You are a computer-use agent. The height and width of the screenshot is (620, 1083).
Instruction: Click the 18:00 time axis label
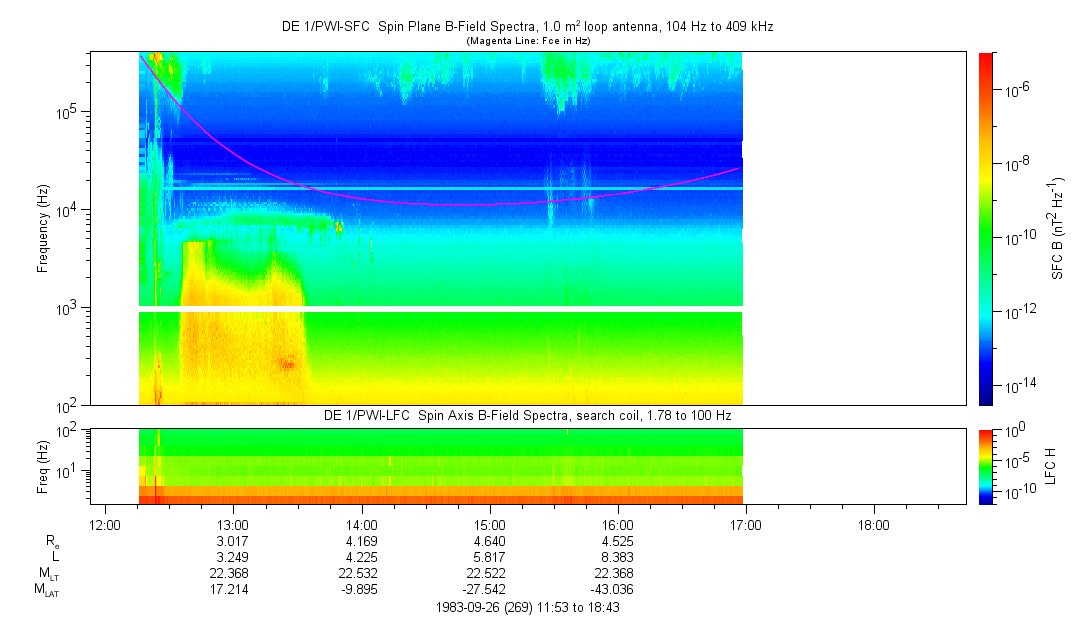pos(874,524)
